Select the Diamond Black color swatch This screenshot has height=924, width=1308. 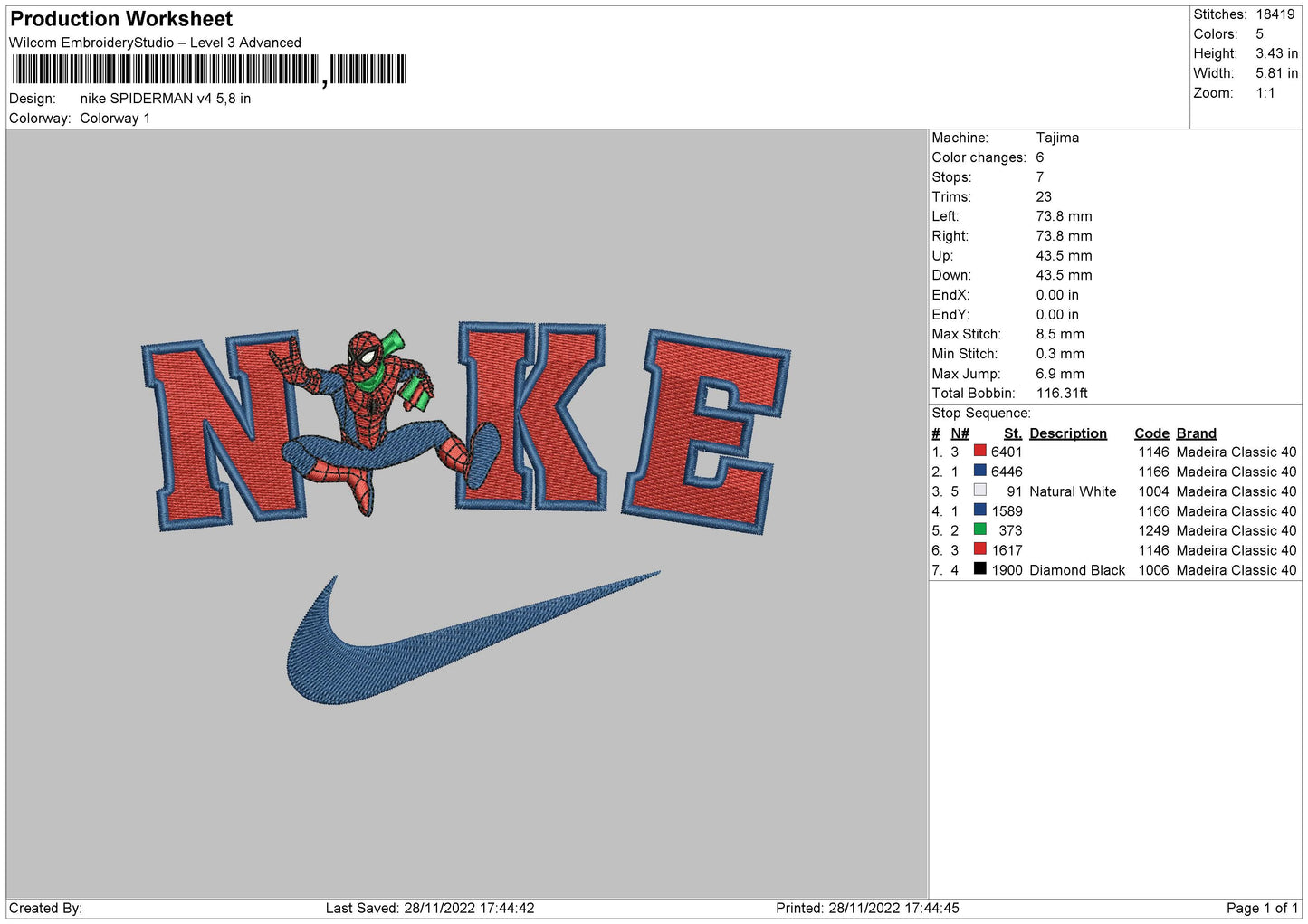point(979,569)
